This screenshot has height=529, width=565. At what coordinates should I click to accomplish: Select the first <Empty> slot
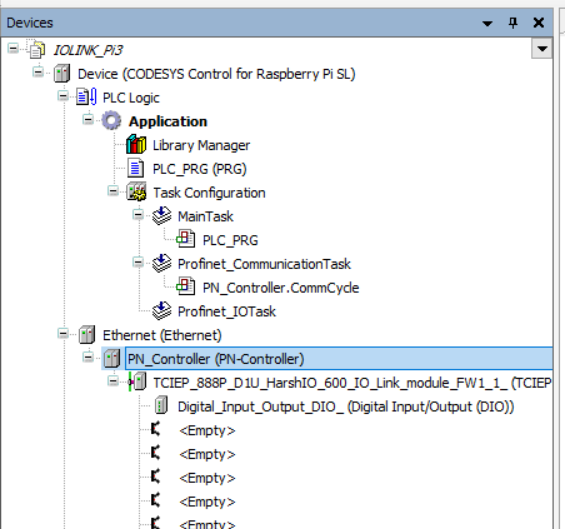coord(207,430)
